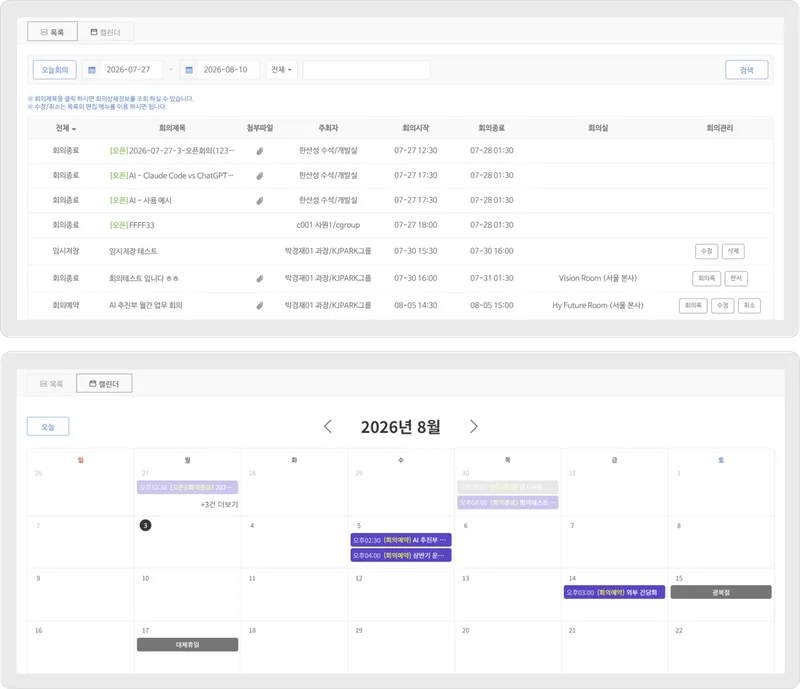Click 대체휴일 bar on August 17

click(187, 645)
